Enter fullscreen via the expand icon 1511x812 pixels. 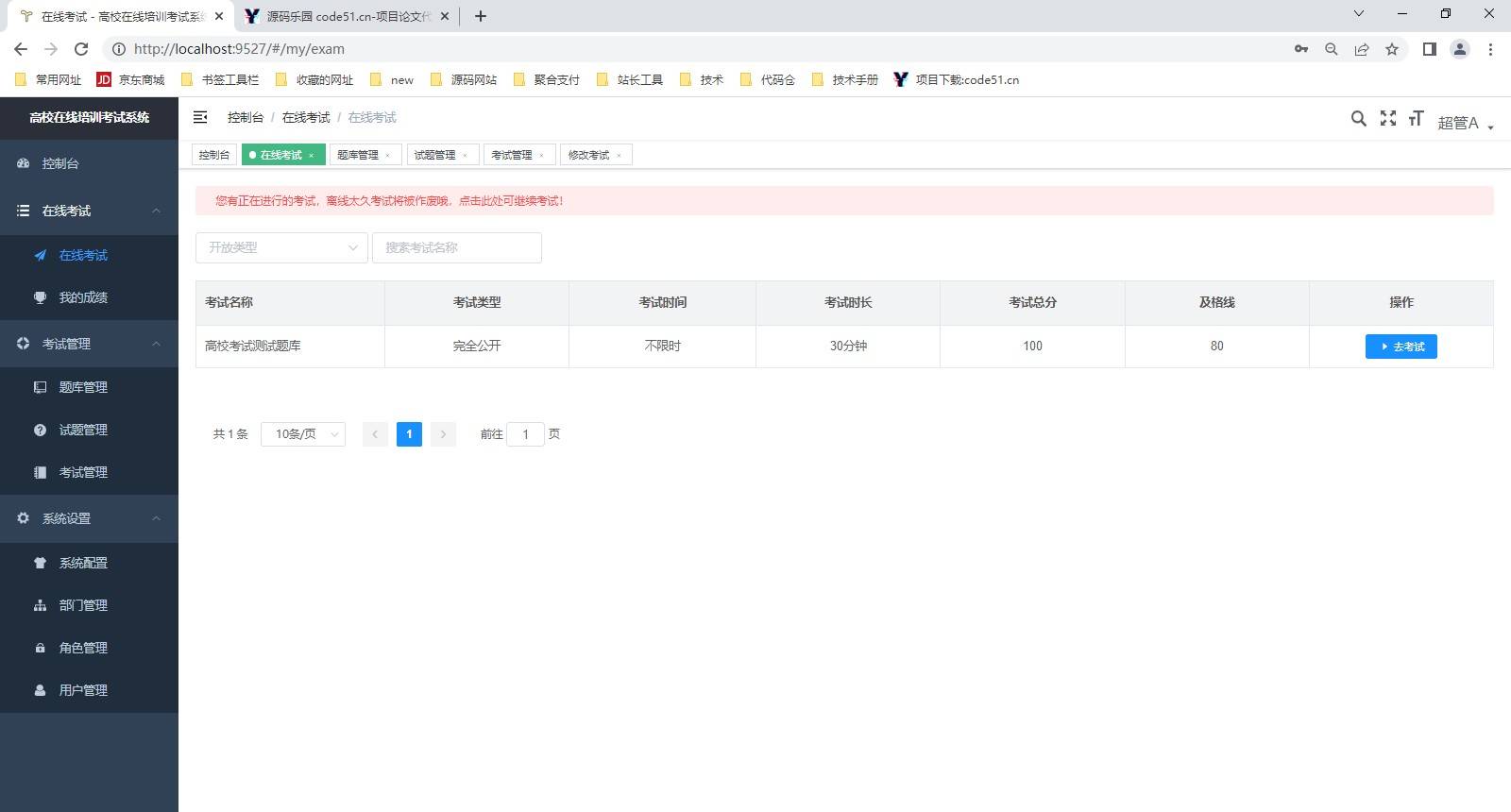point(1387,118)
